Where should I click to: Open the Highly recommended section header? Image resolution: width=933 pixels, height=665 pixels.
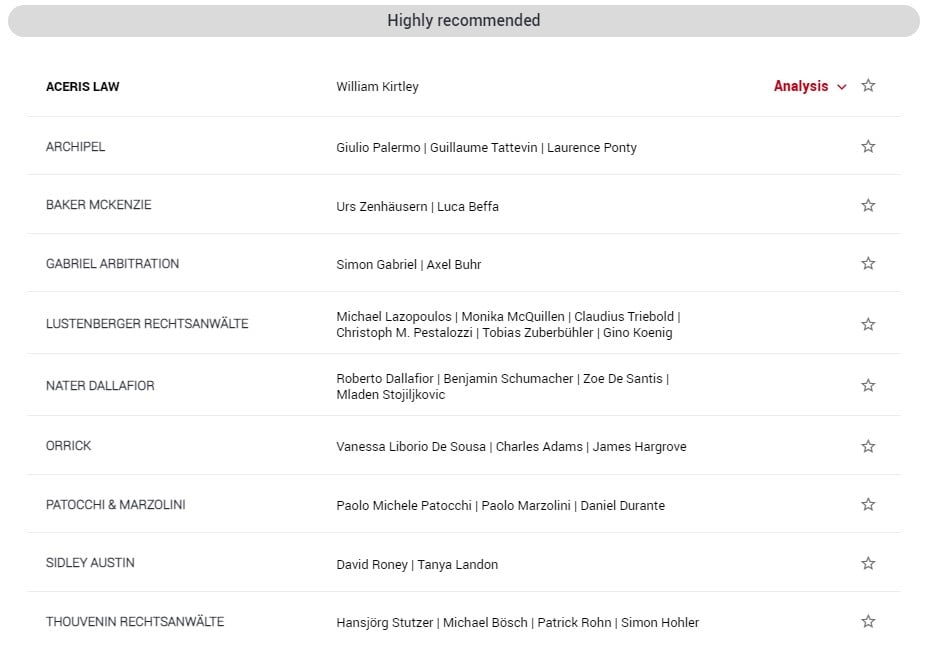point(464,21)
